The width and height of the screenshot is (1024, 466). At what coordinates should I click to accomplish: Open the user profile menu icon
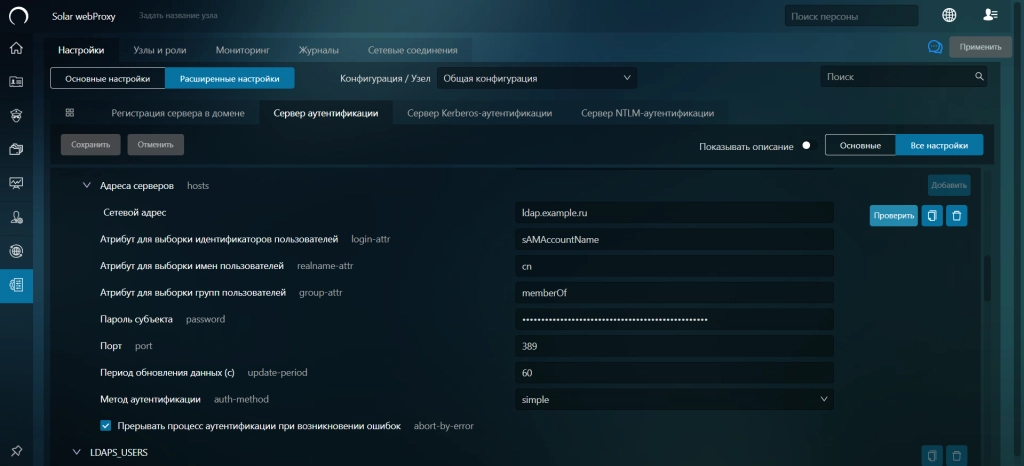coord(990,15)
